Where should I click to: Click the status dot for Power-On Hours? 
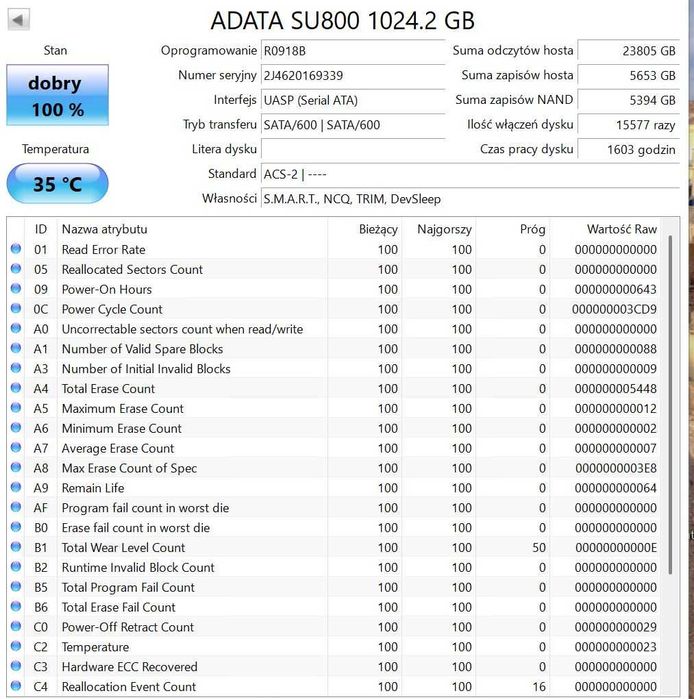click(x=16, y=288)
